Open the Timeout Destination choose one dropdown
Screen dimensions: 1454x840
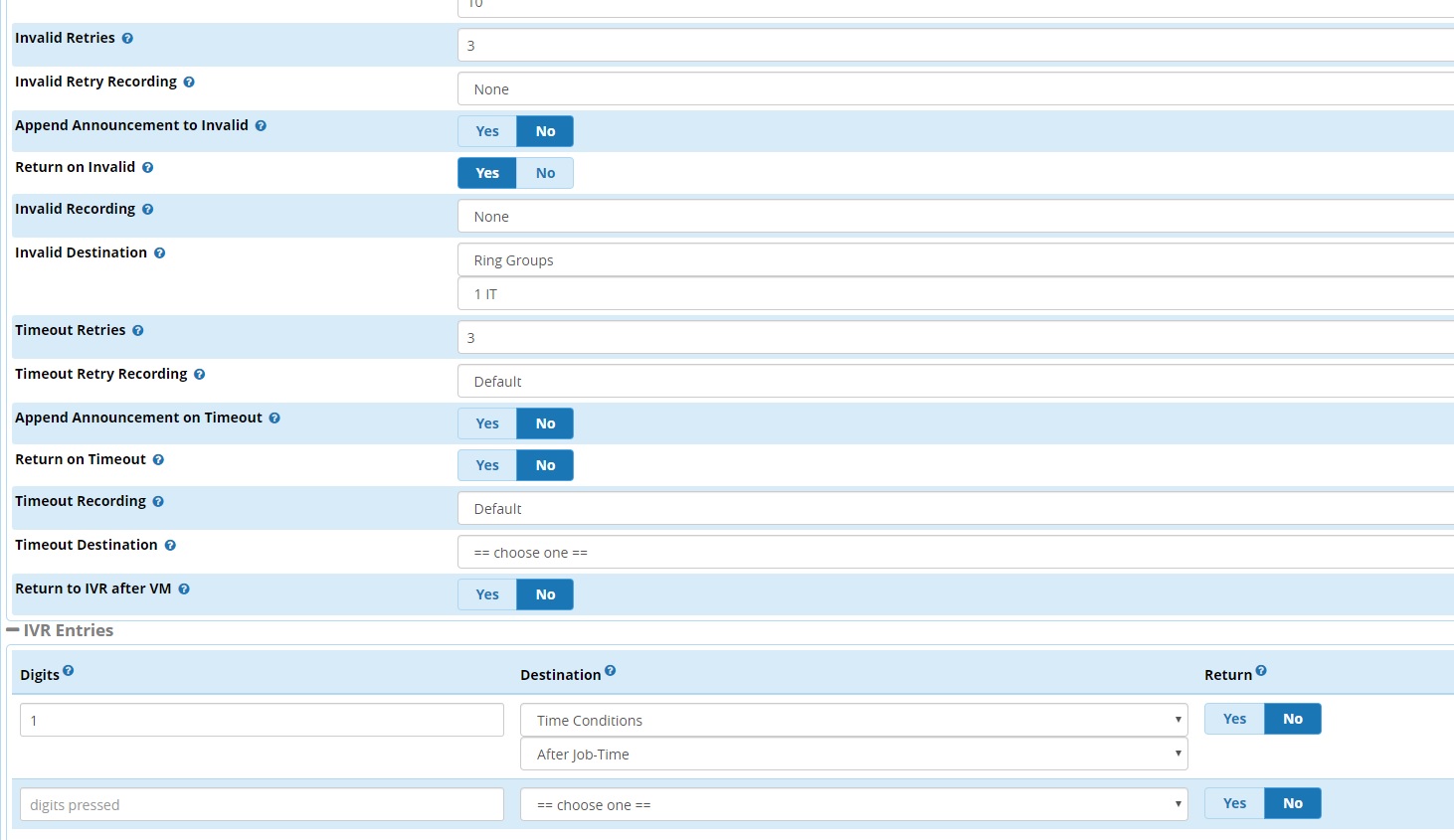coord(955,553)
